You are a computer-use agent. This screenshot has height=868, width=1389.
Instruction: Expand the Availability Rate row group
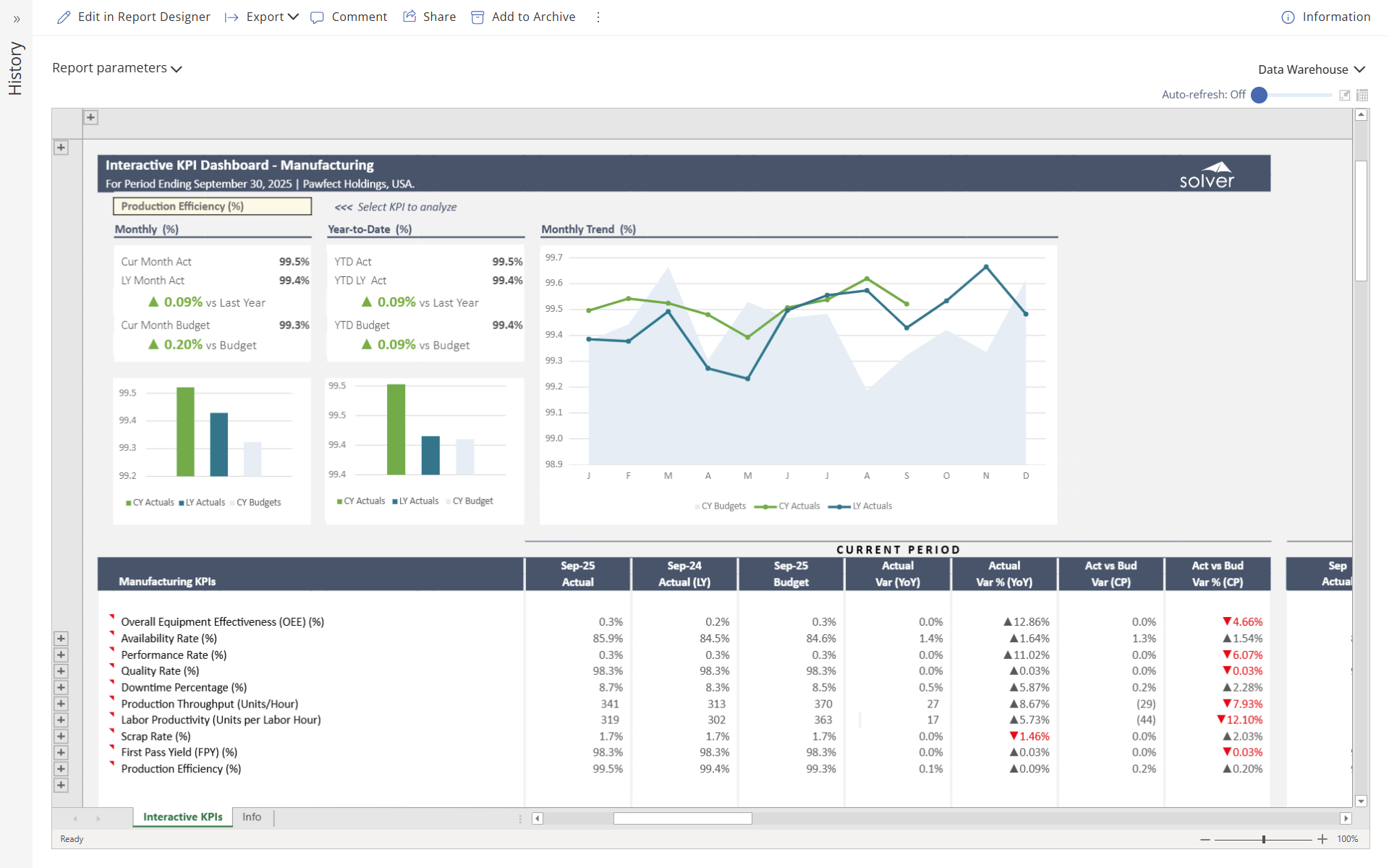point(61,639)
